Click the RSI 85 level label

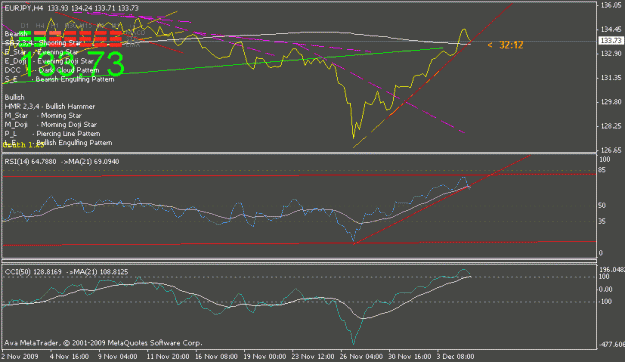(x=602, y=170)
